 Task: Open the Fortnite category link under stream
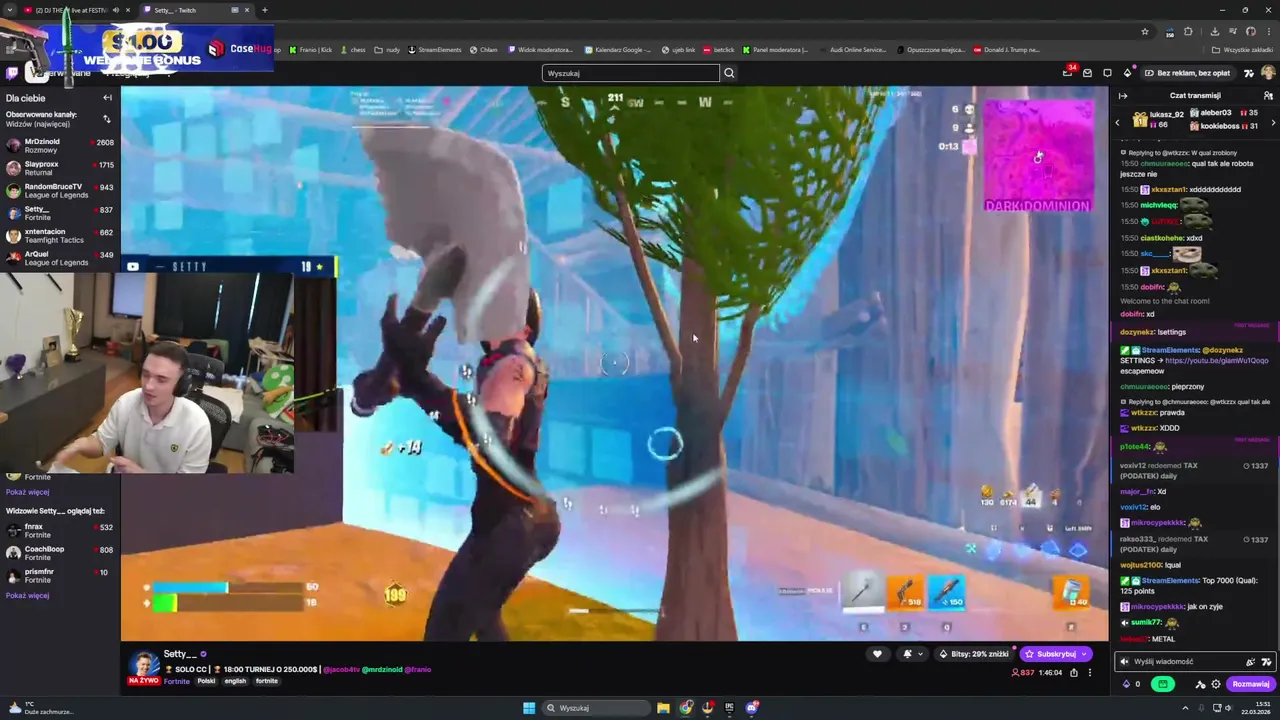177,681
